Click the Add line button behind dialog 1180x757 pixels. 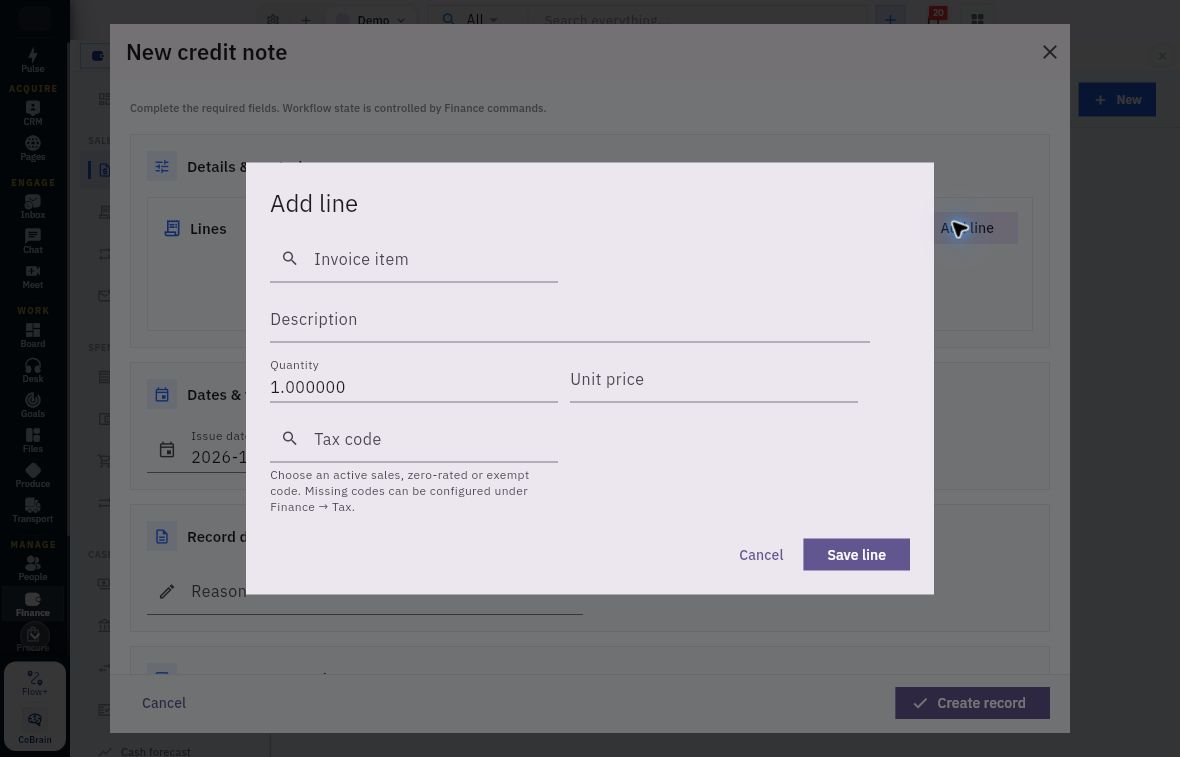pyautogui.click(x=976, y=228)
